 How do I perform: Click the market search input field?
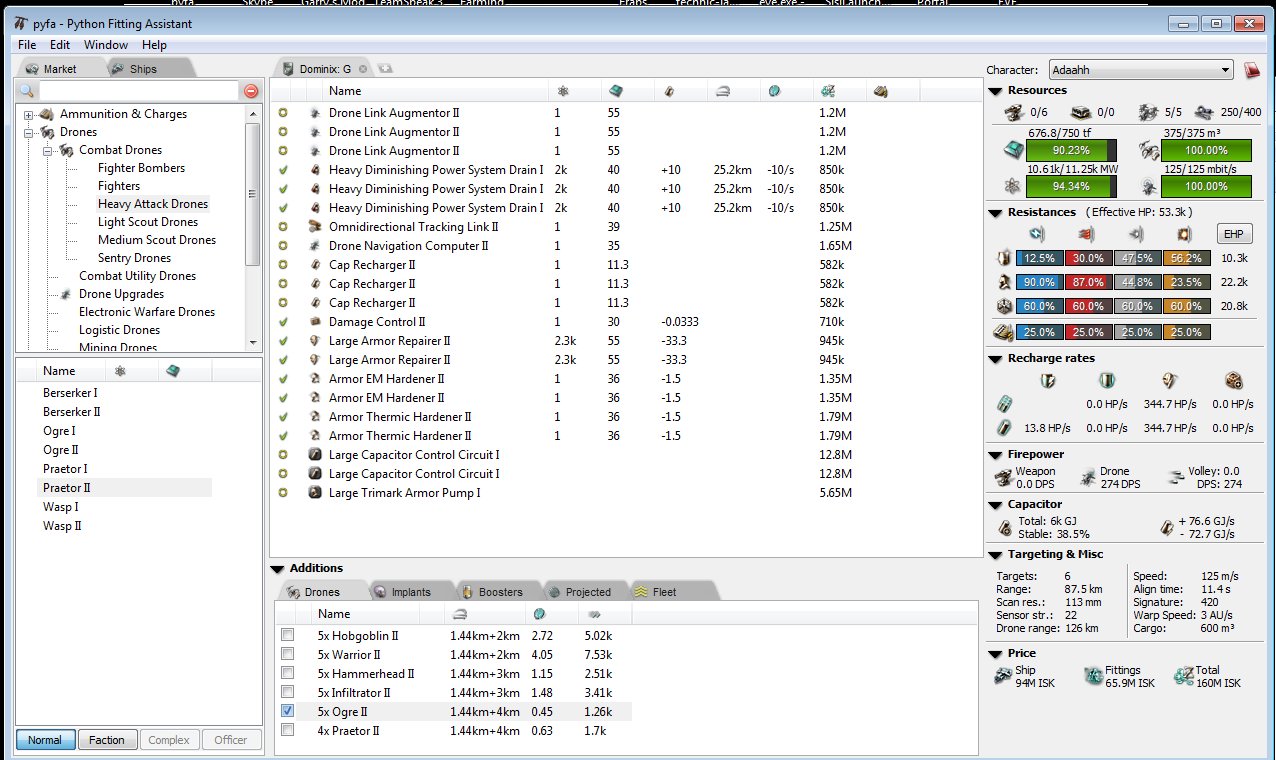tap(139, 91)
